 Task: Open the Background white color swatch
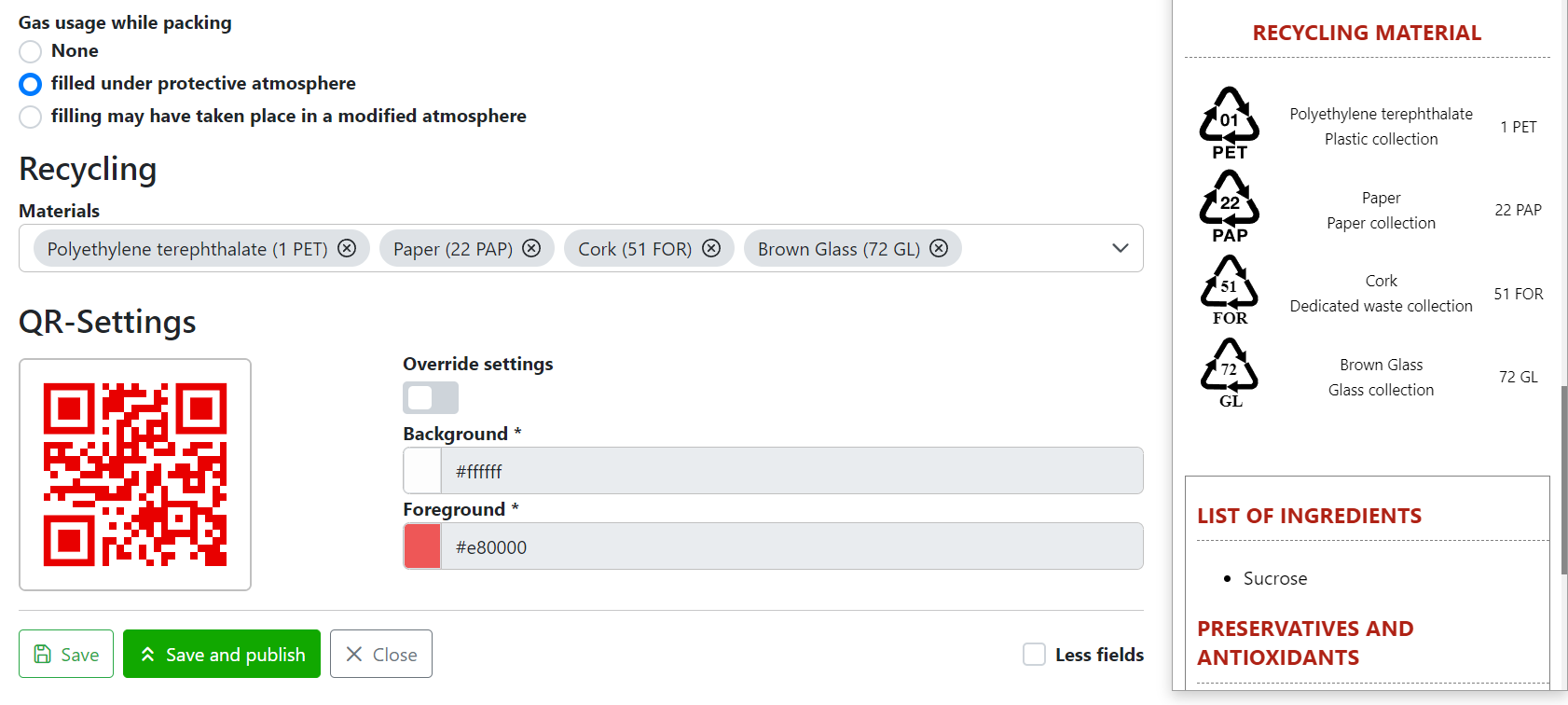pyautogui.click(x=422, y=471)
